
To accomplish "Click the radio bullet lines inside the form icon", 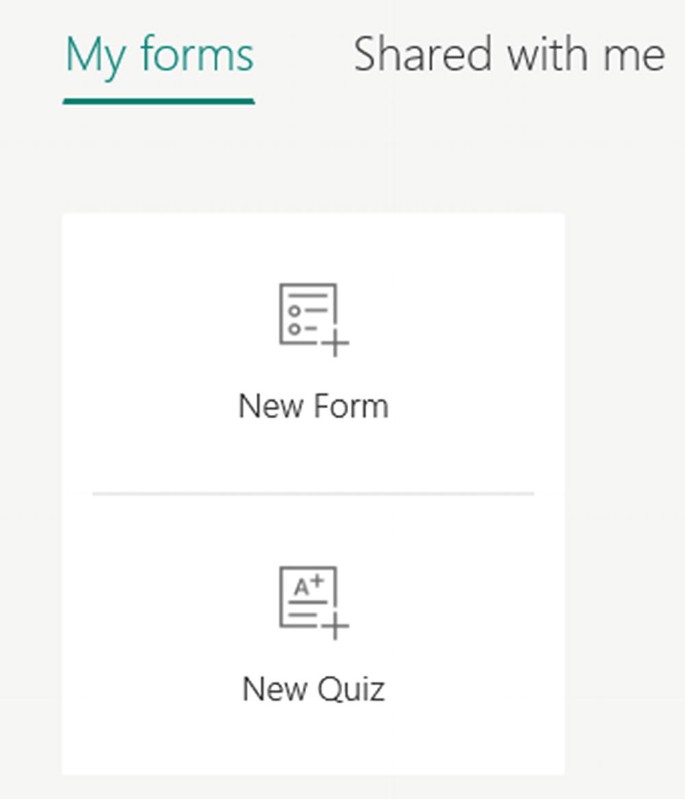I will [307, 319].
